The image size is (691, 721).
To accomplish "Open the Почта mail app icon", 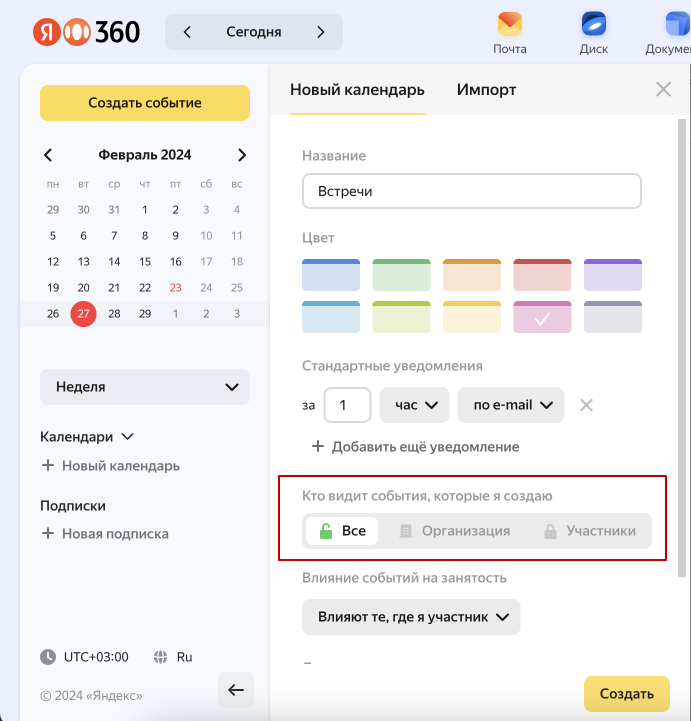I will [509, 25].
